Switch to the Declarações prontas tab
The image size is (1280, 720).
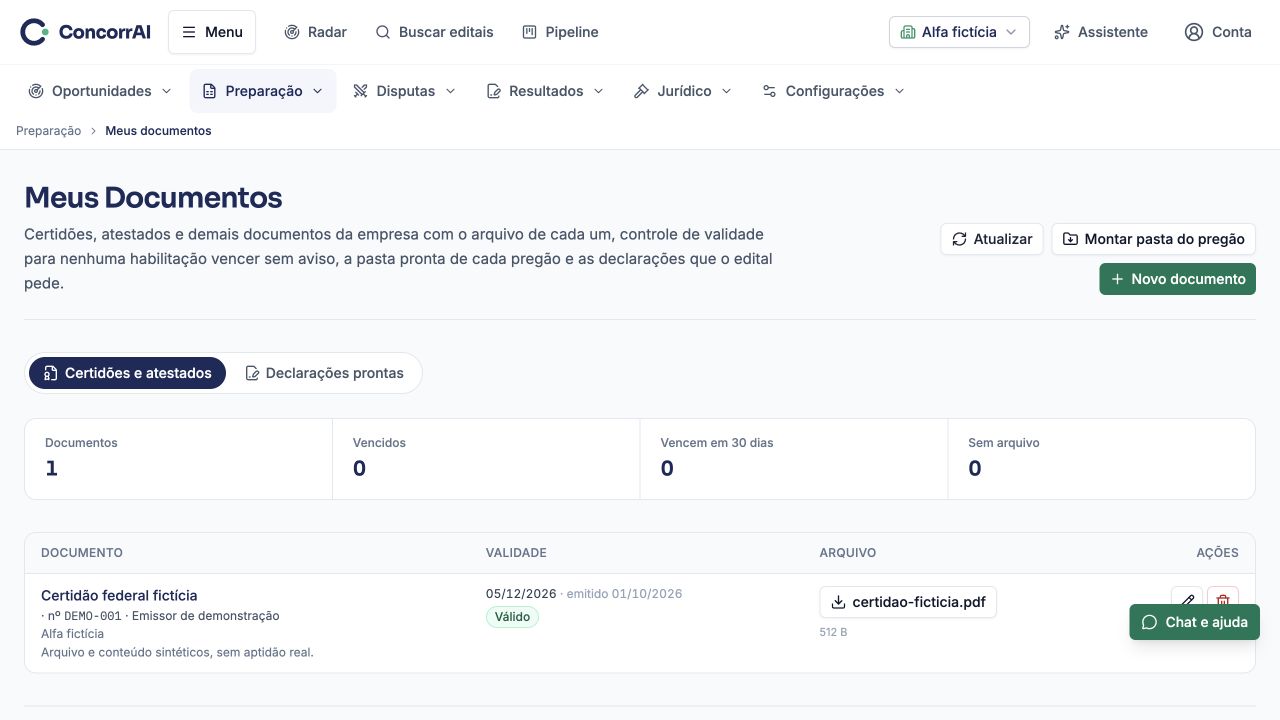[325, 373]
